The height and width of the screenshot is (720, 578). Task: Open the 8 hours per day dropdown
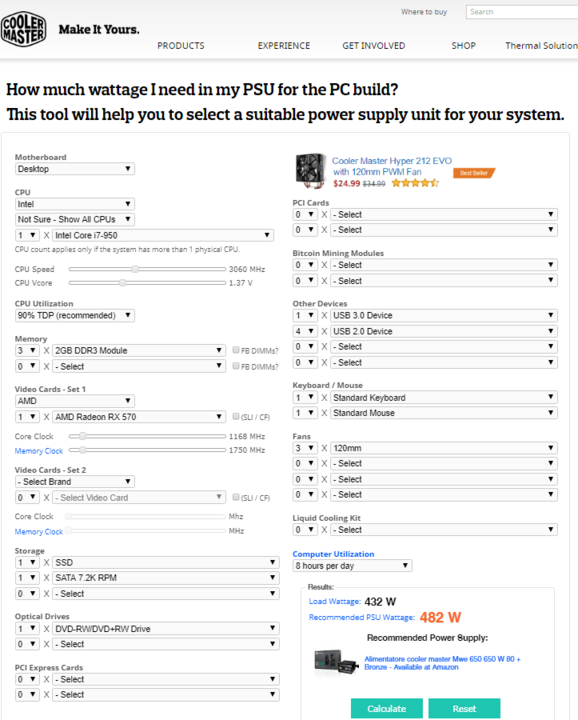pyautogui.click(x=352, y=566)
